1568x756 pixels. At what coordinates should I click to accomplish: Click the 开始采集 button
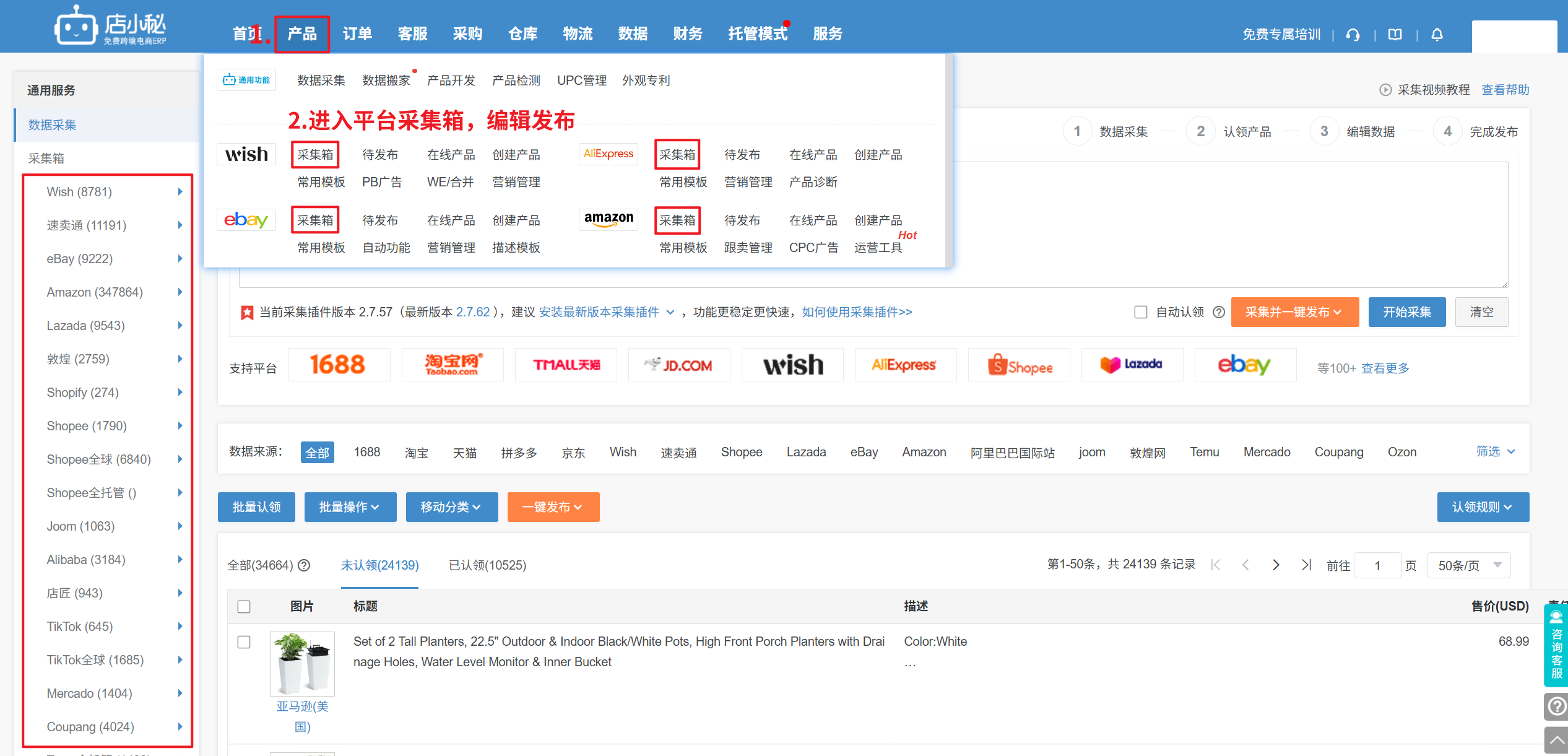tap(1406, 312)
